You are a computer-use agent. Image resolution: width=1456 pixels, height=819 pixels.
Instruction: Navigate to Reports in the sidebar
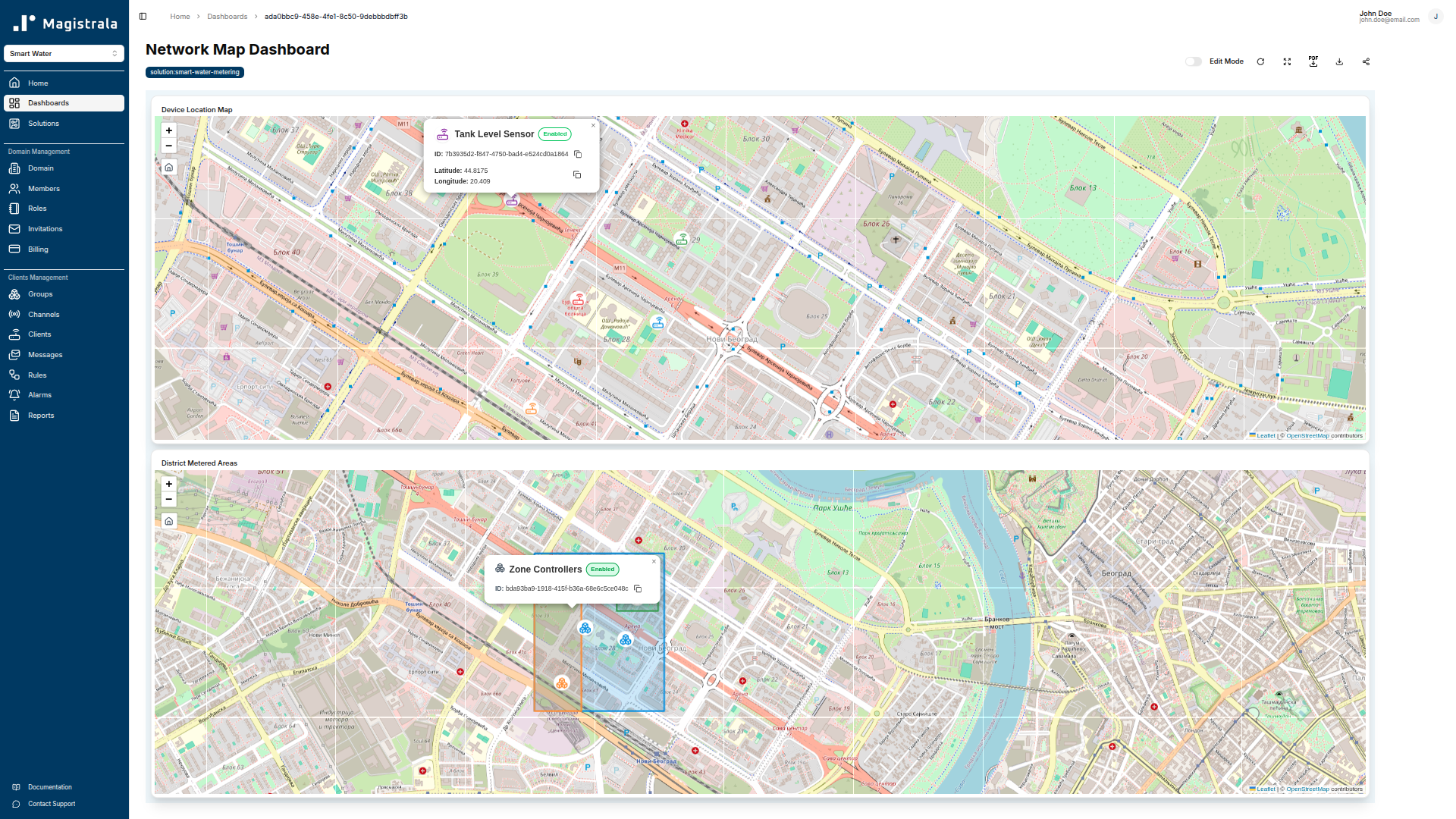pyautogui.click(x=41, y=415)
